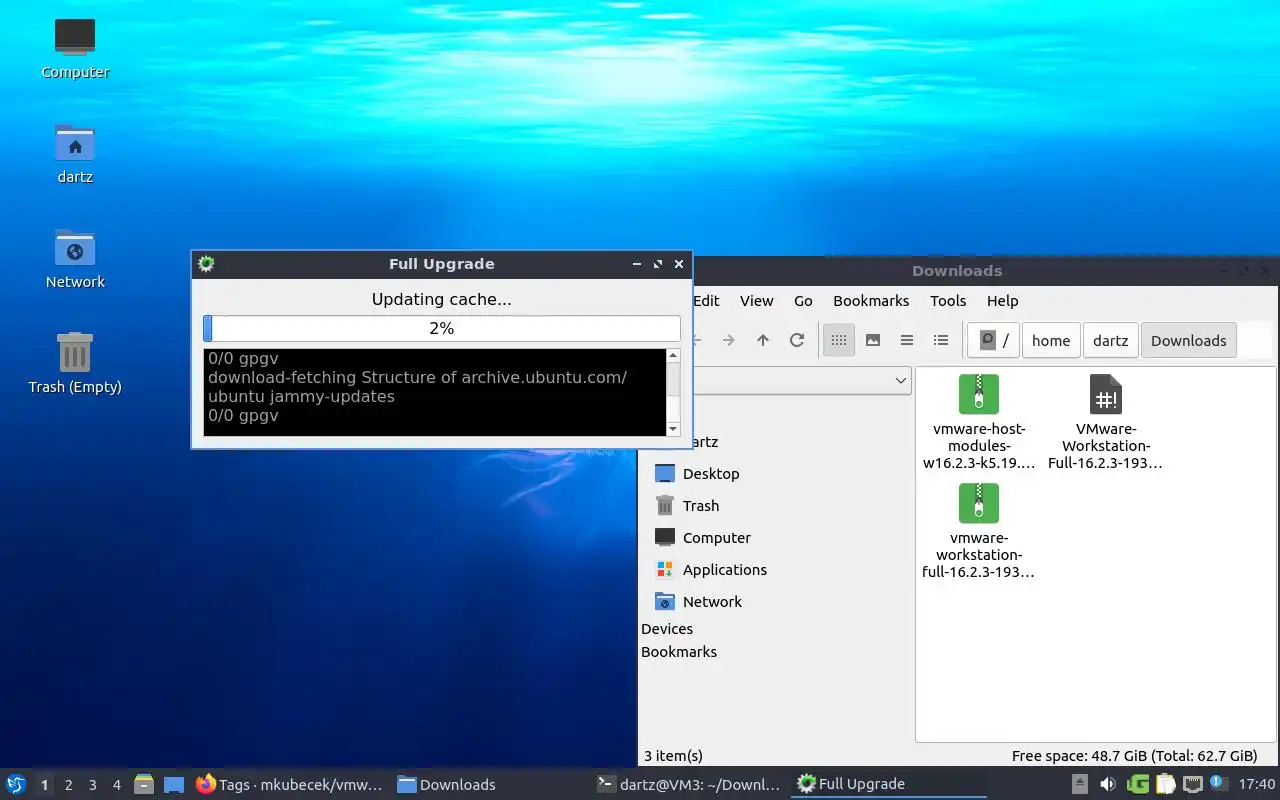Open the Help menu
The image size is (1280, 800).
pyautogui.click(x=1002, y=301)
